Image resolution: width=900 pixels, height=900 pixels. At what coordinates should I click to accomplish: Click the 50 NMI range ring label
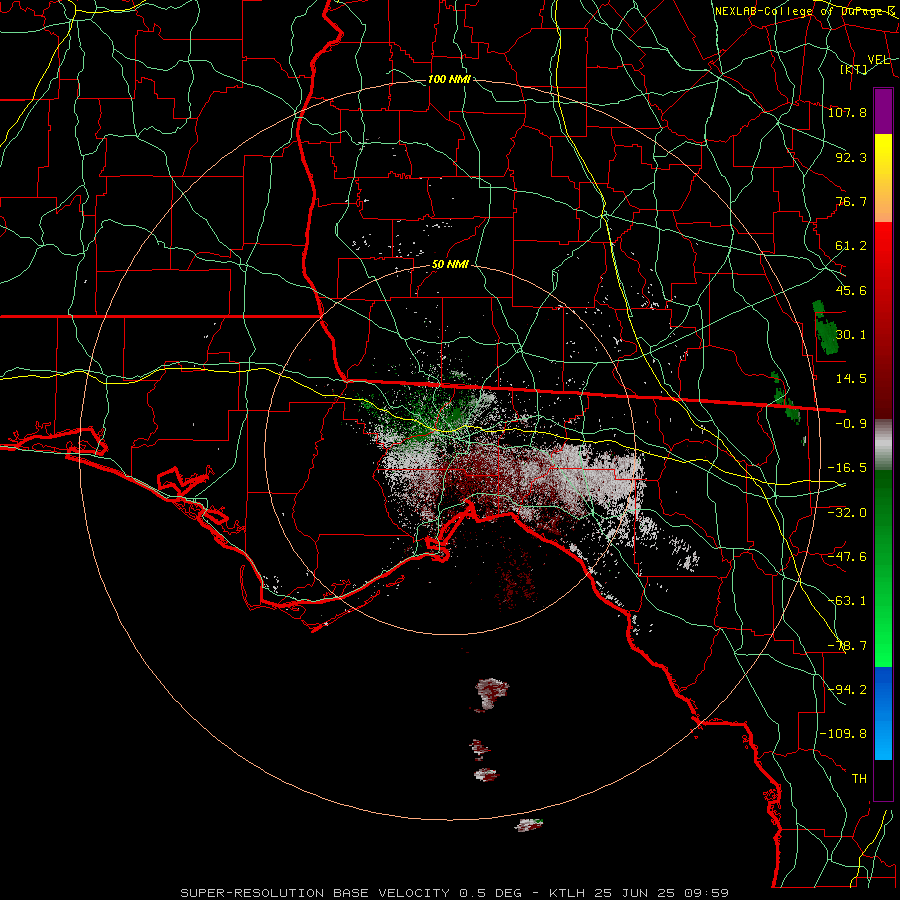pyautogui.click(x=450, y=265)
